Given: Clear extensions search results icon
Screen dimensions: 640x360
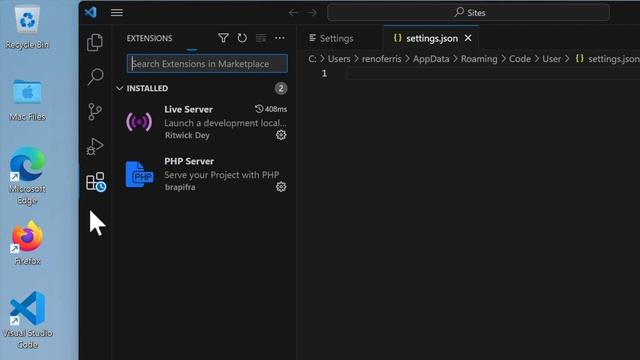Looking at the screenshot, I should click(x=261, y=38).
